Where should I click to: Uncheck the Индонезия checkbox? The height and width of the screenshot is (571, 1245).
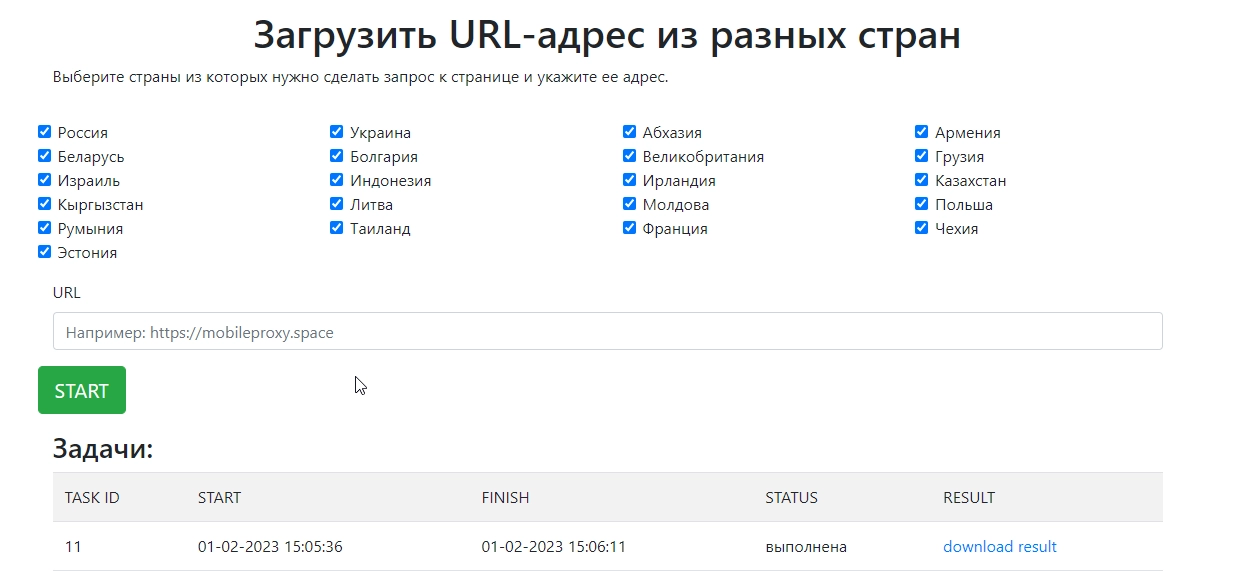tap(337, 180)
